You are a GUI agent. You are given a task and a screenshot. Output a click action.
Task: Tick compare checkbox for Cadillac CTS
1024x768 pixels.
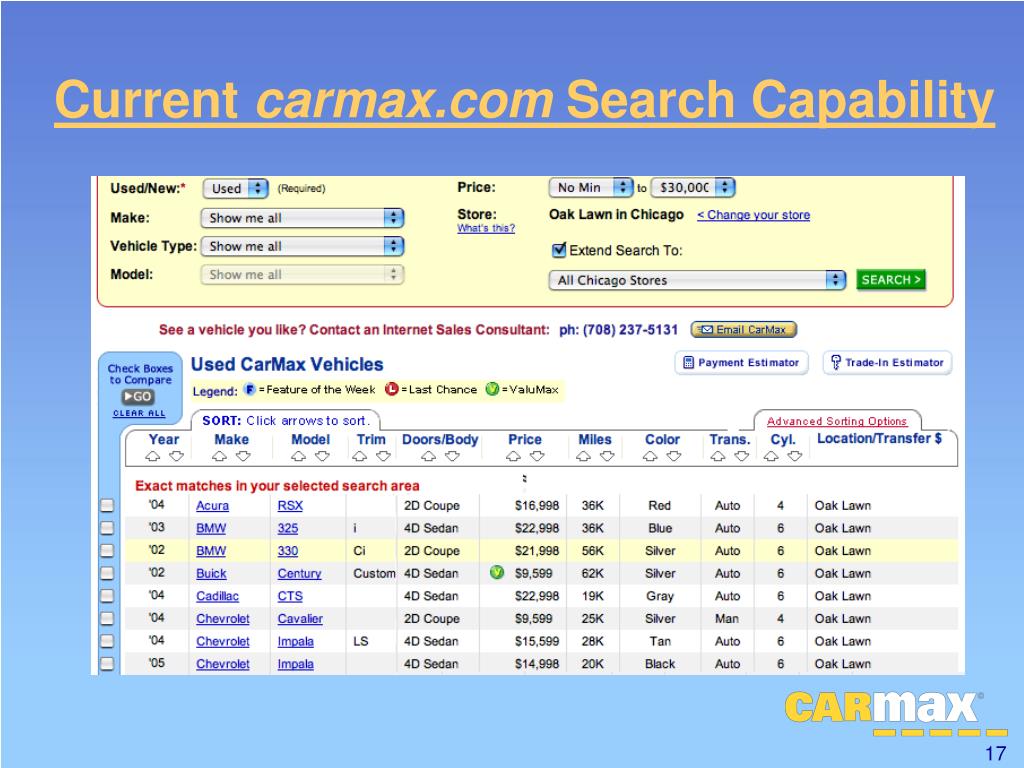107,596
